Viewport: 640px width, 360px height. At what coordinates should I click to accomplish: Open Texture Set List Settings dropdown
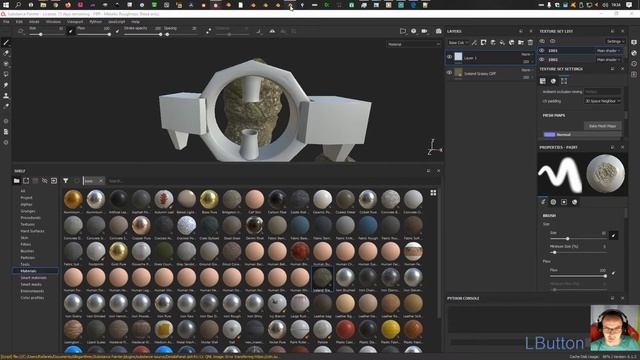[x=615, y=42]
